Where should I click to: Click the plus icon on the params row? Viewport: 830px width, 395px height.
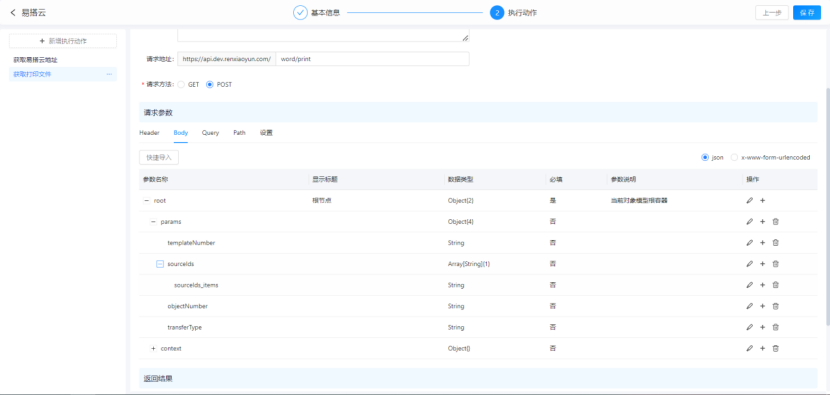762,222
